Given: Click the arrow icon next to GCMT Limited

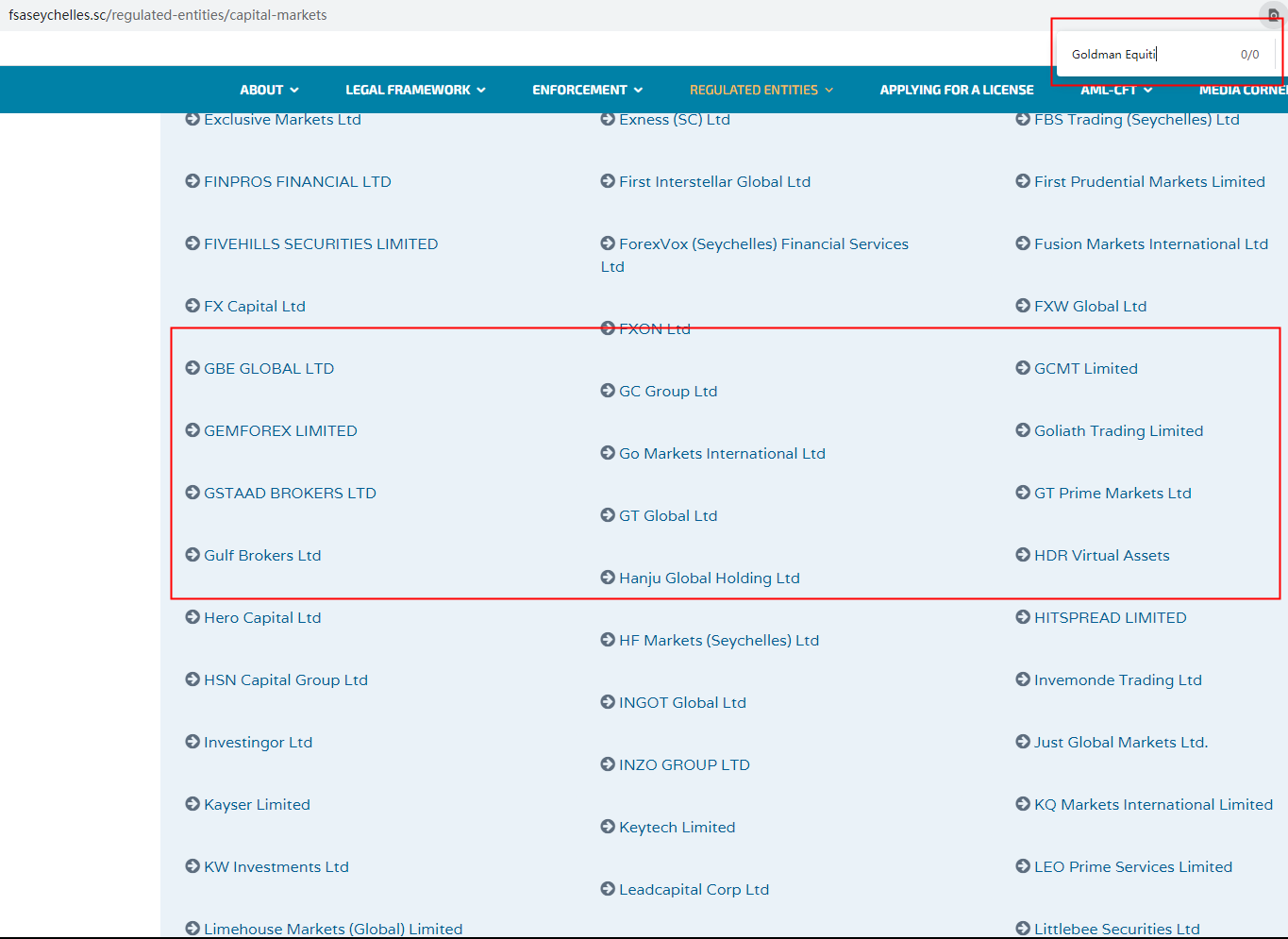Looking at the screenshot, I should coord(1023,368).
